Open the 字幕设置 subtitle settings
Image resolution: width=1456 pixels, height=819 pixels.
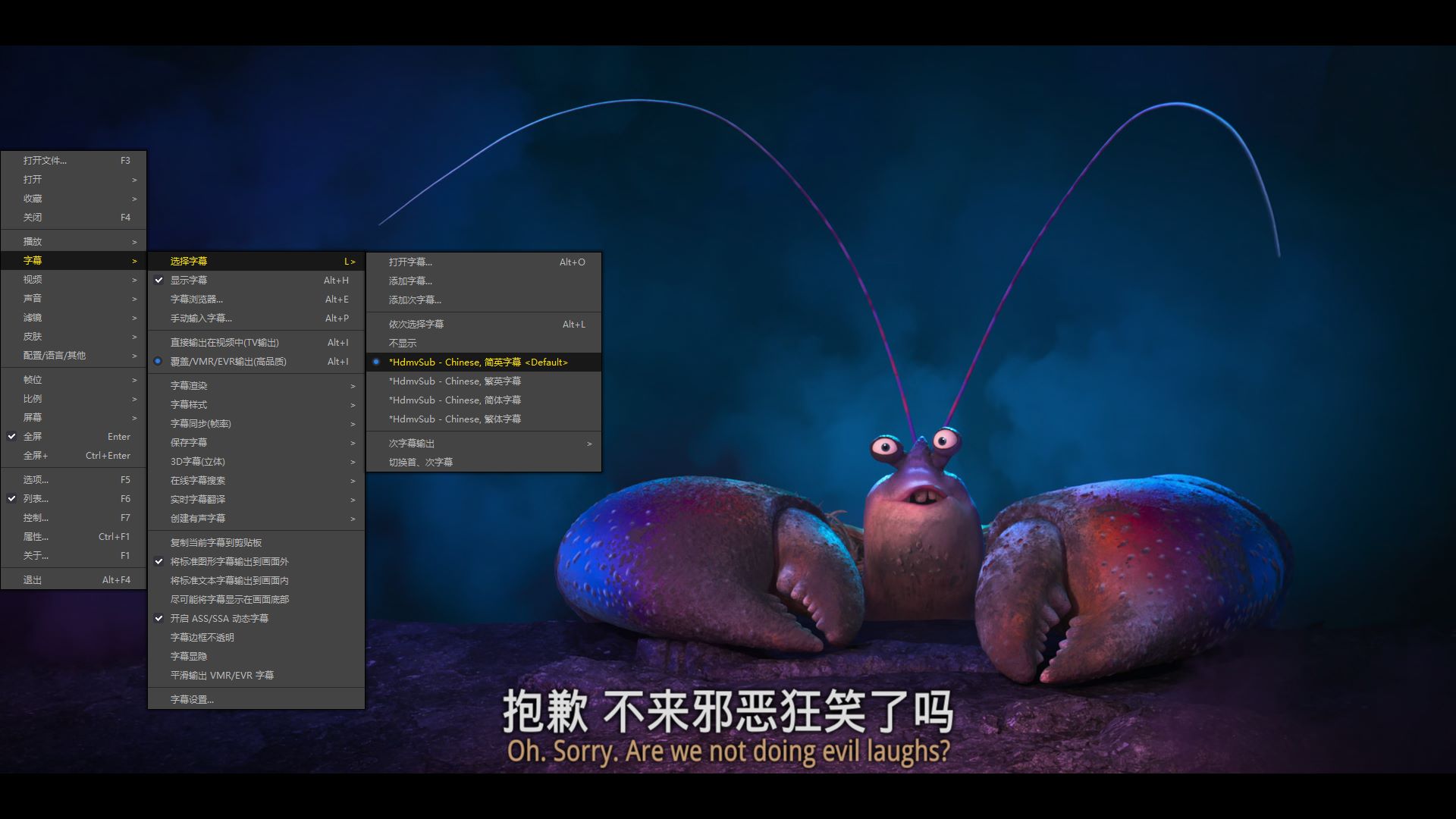pyautogui.click(x=191, y=699)
